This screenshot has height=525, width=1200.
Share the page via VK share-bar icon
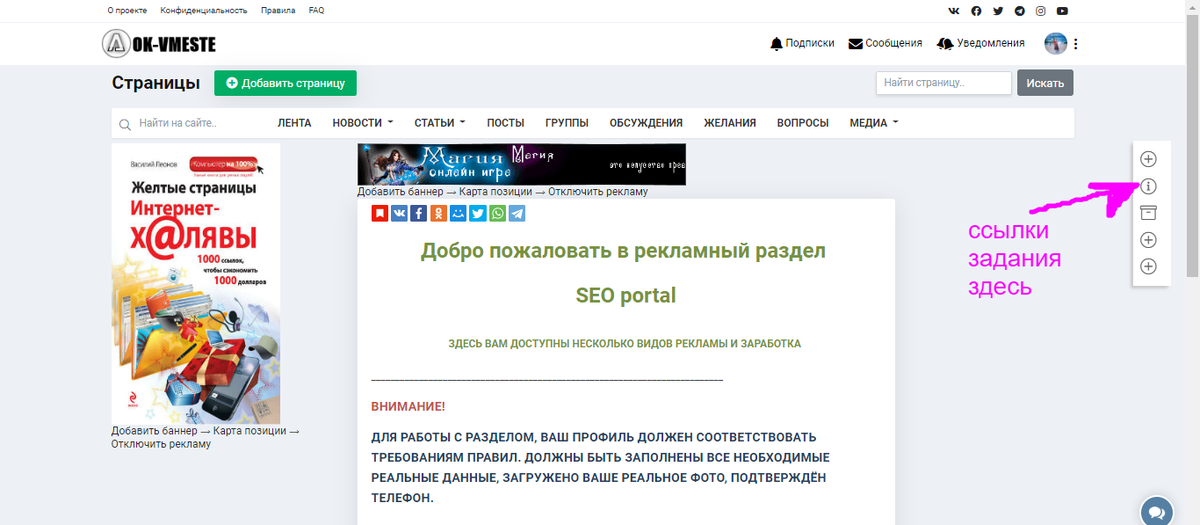point(399,213)
